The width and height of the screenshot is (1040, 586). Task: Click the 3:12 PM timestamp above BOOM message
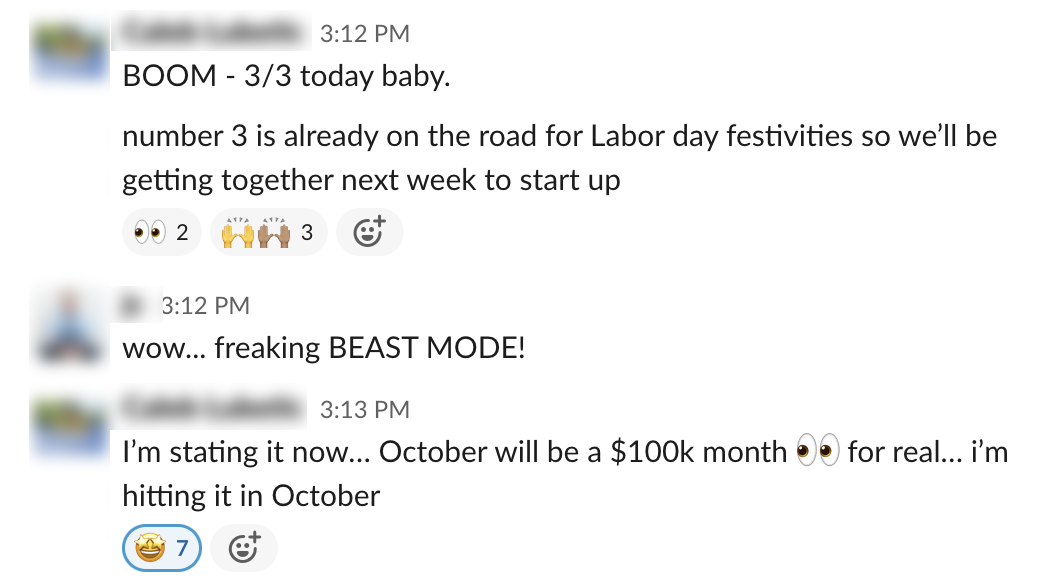point(364,34)
